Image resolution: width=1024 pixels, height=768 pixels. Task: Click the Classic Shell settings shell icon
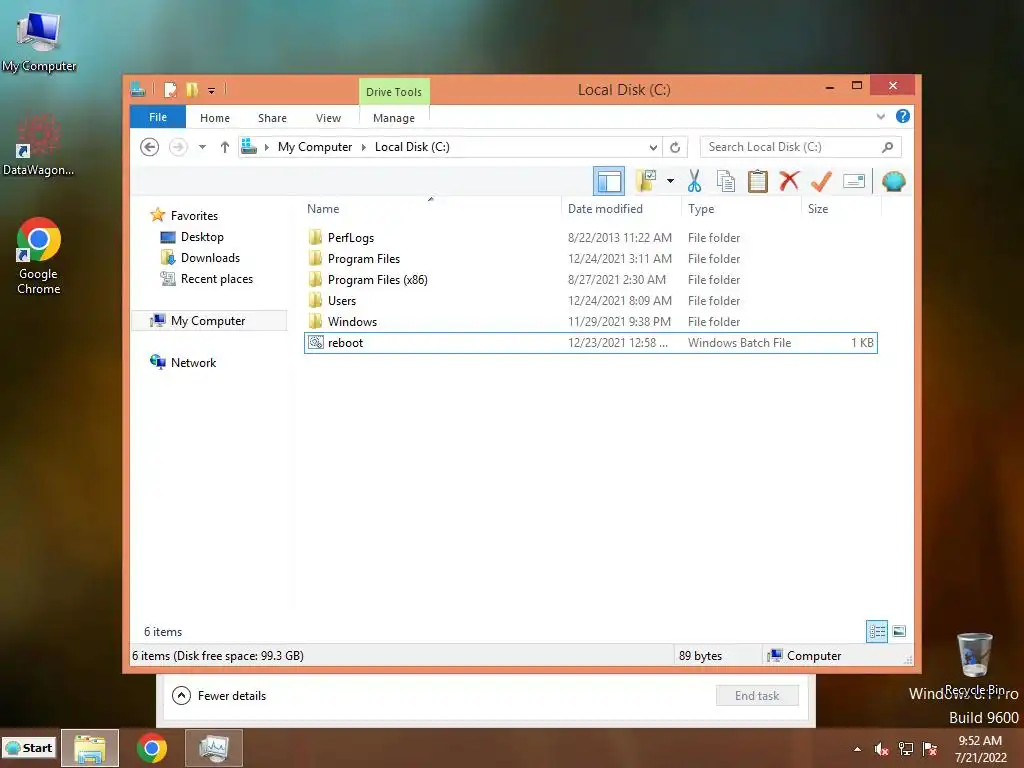[x=893, y=181]
